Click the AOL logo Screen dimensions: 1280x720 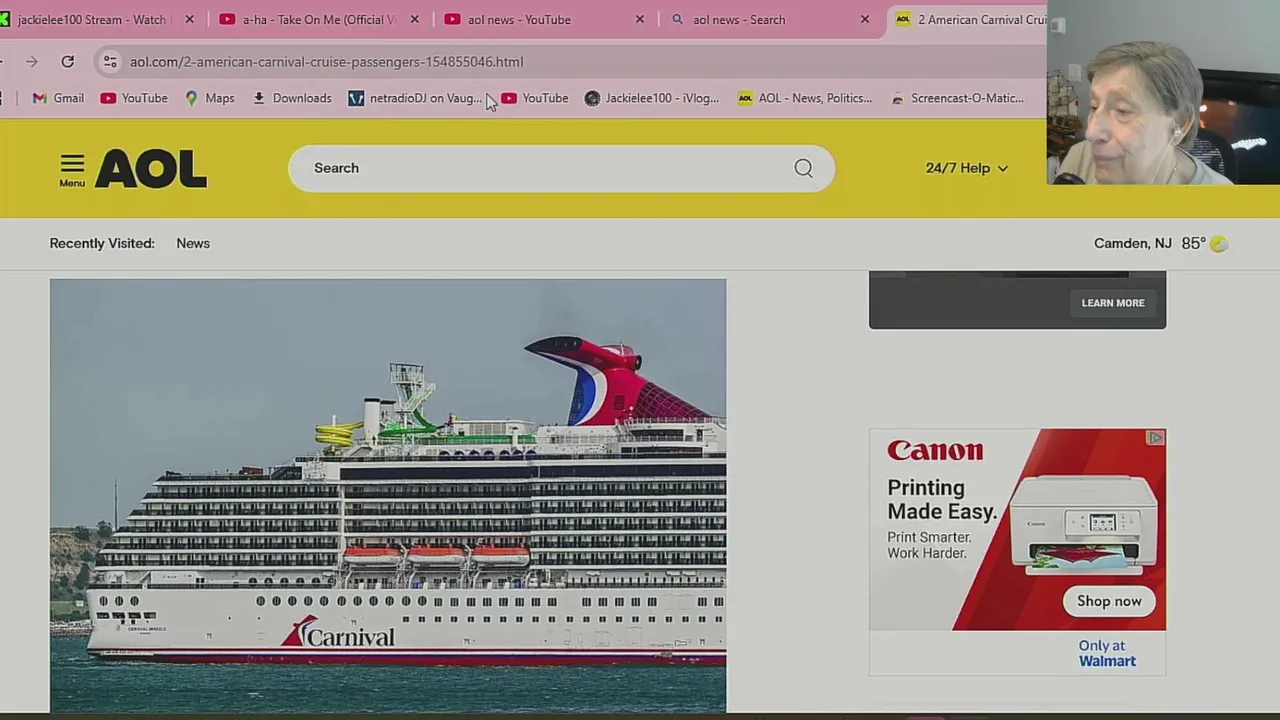(151, 169)
